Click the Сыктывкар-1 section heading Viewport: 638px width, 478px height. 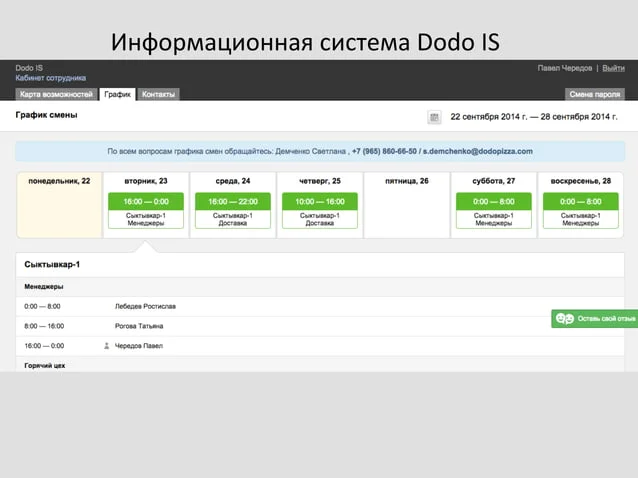[52, 264]
